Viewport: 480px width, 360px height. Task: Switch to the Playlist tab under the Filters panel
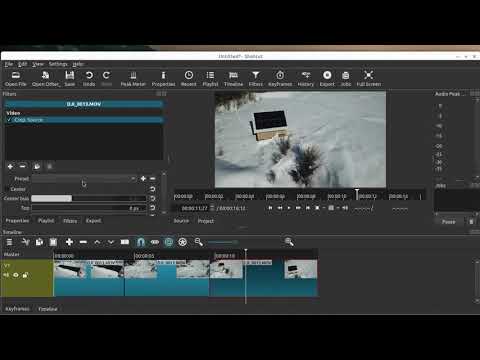[46, 221]
